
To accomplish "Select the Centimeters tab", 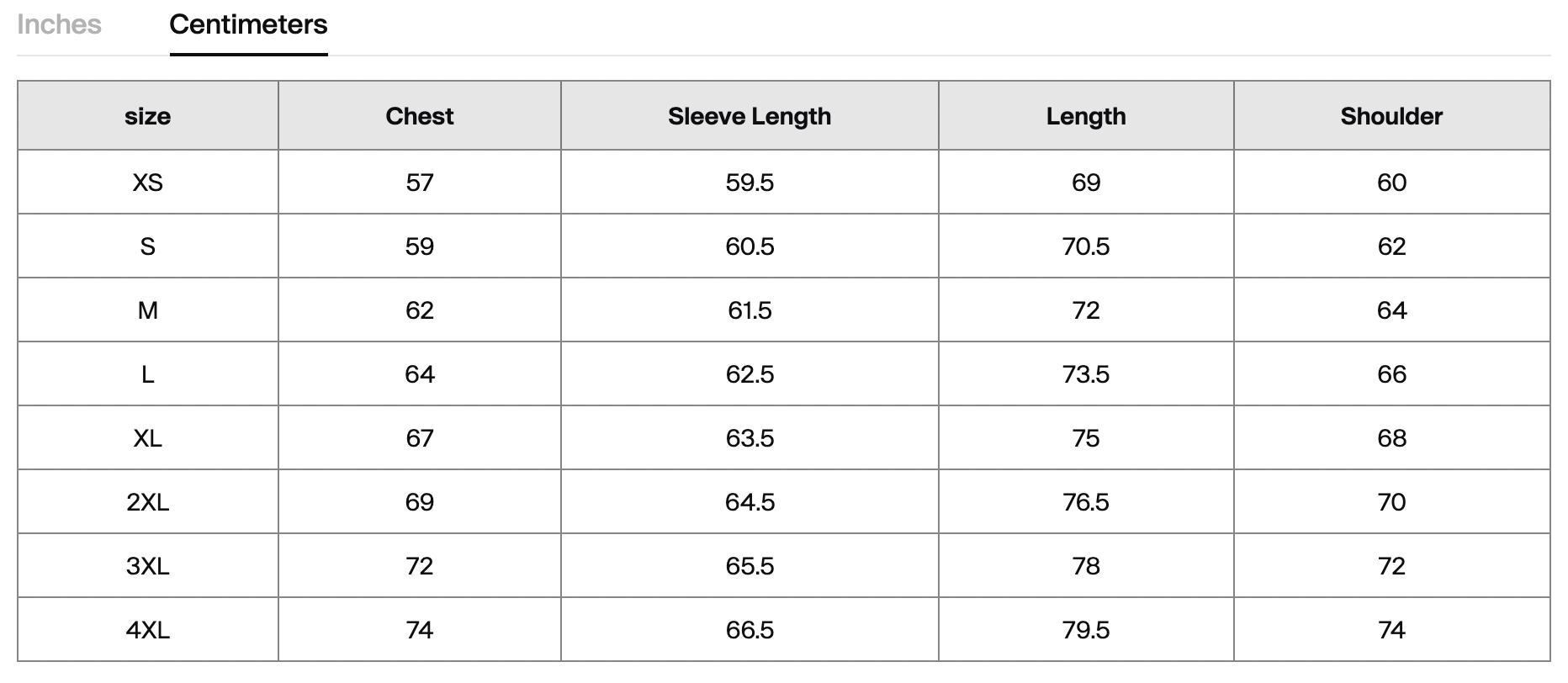I will point(248,25).
